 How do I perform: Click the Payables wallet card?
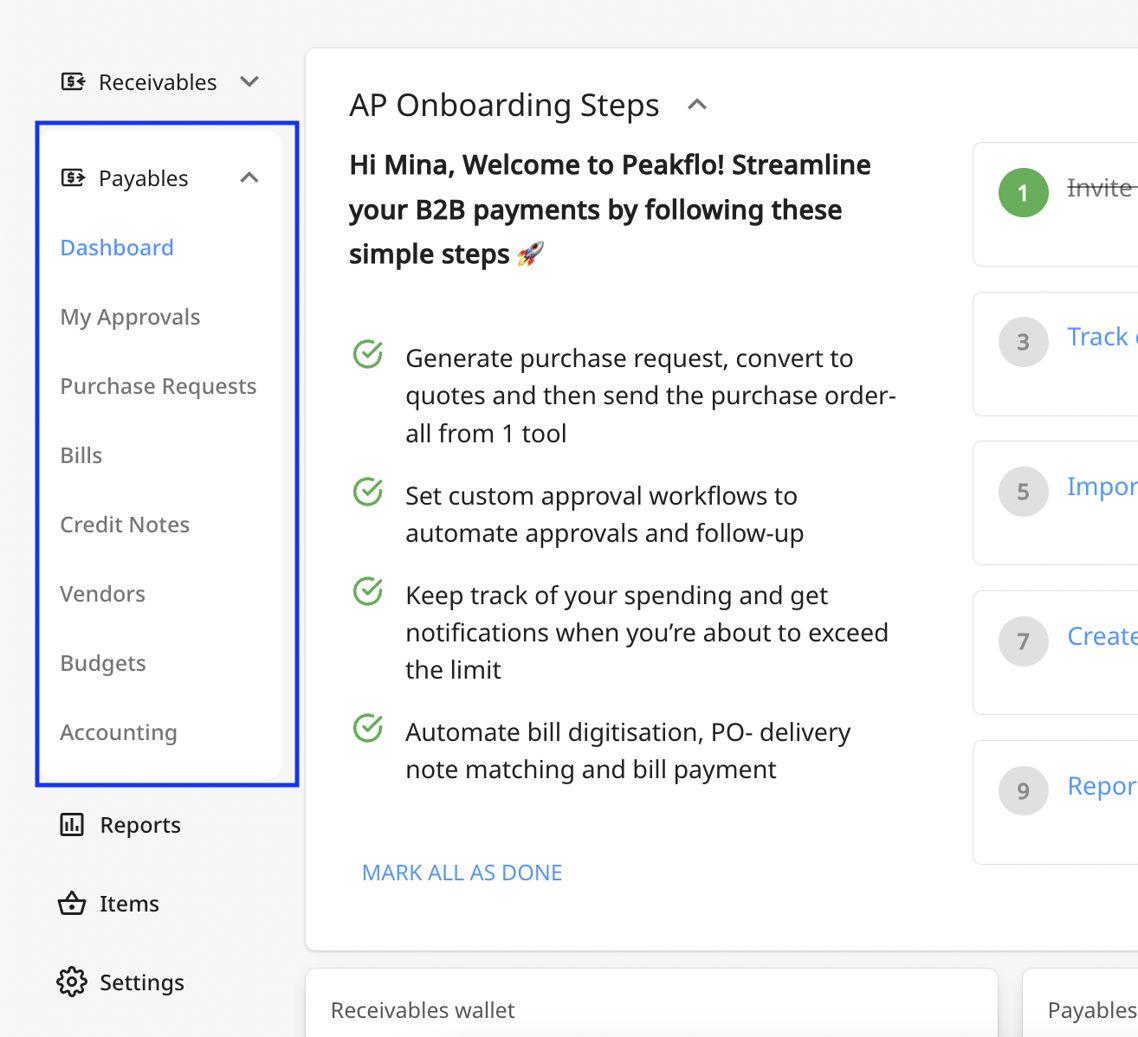click(1081, 1003)
